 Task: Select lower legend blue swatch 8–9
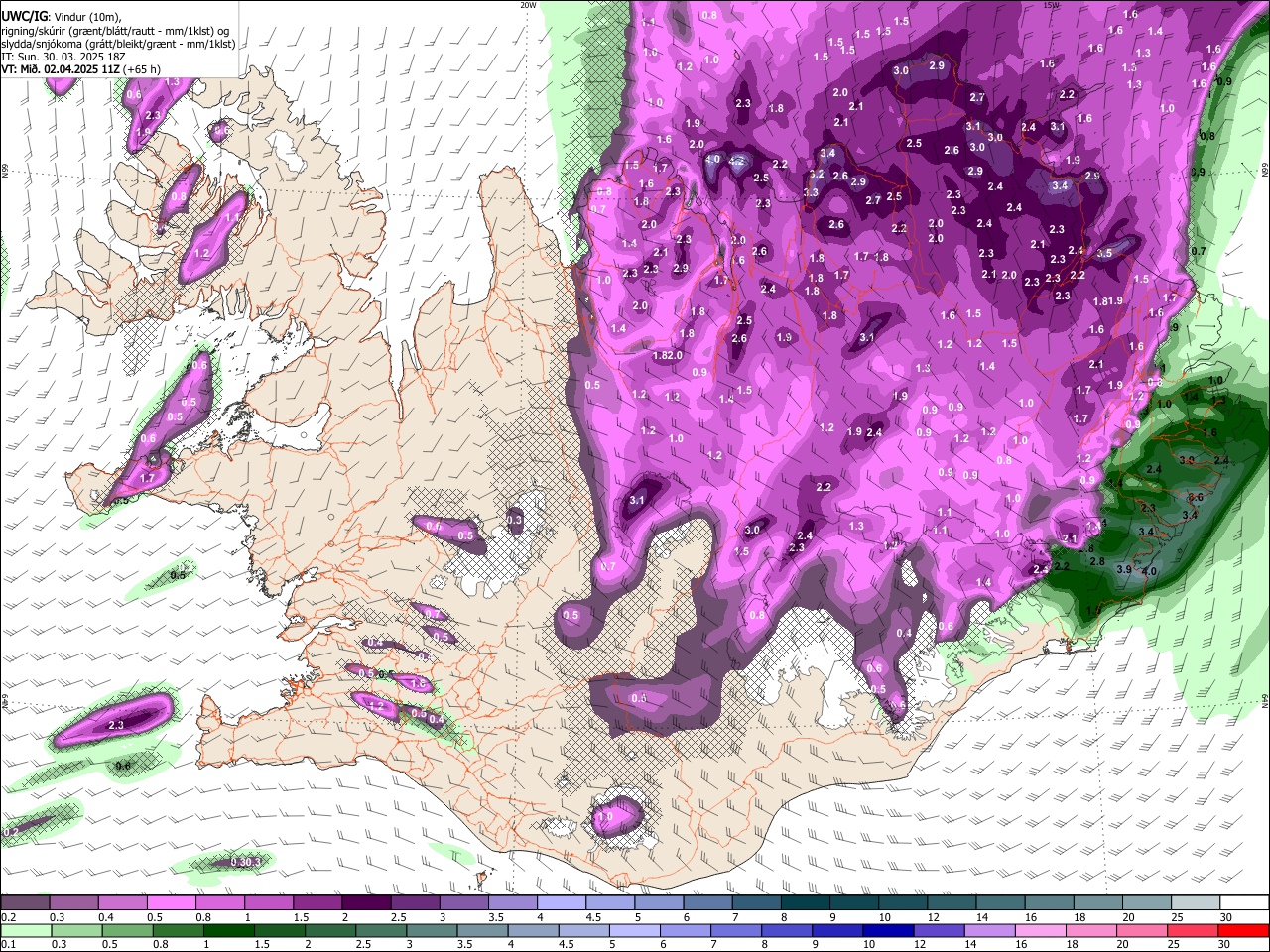(787, 930)
